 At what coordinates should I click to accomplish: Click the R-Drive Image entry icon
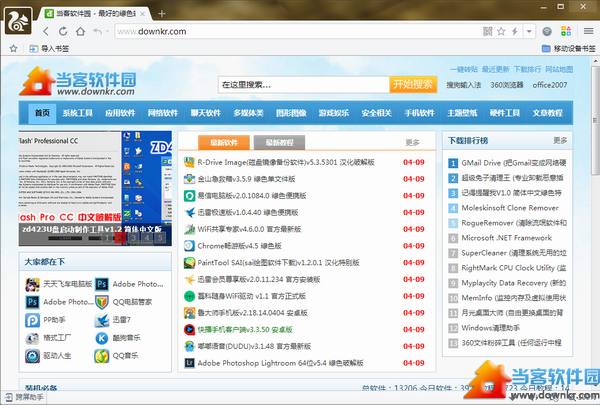click(189, 162)
